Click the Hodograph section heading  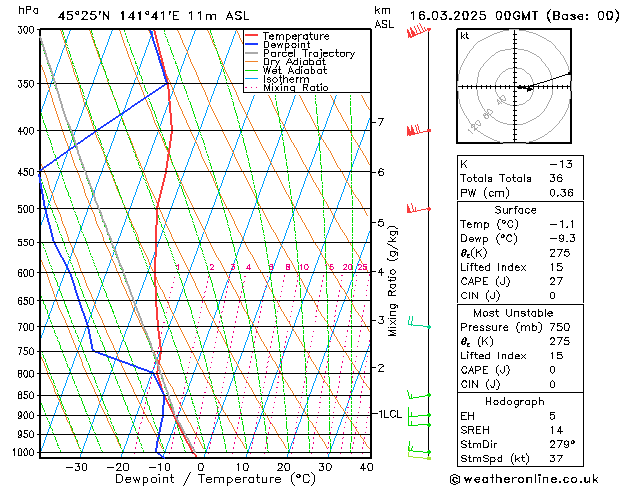click(515, 401)
